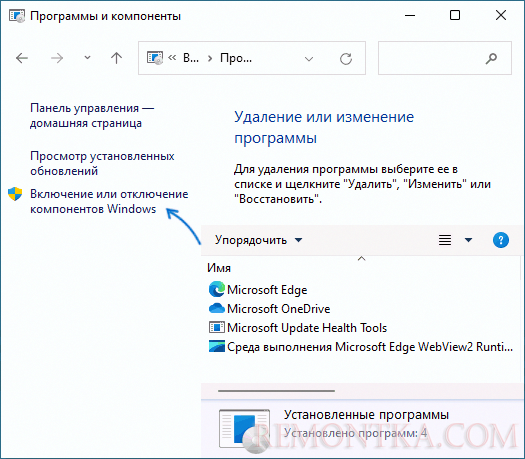
Task: Click the WebView2 Runtime icon
Action: pyautogui.click(x=217, y=346)
